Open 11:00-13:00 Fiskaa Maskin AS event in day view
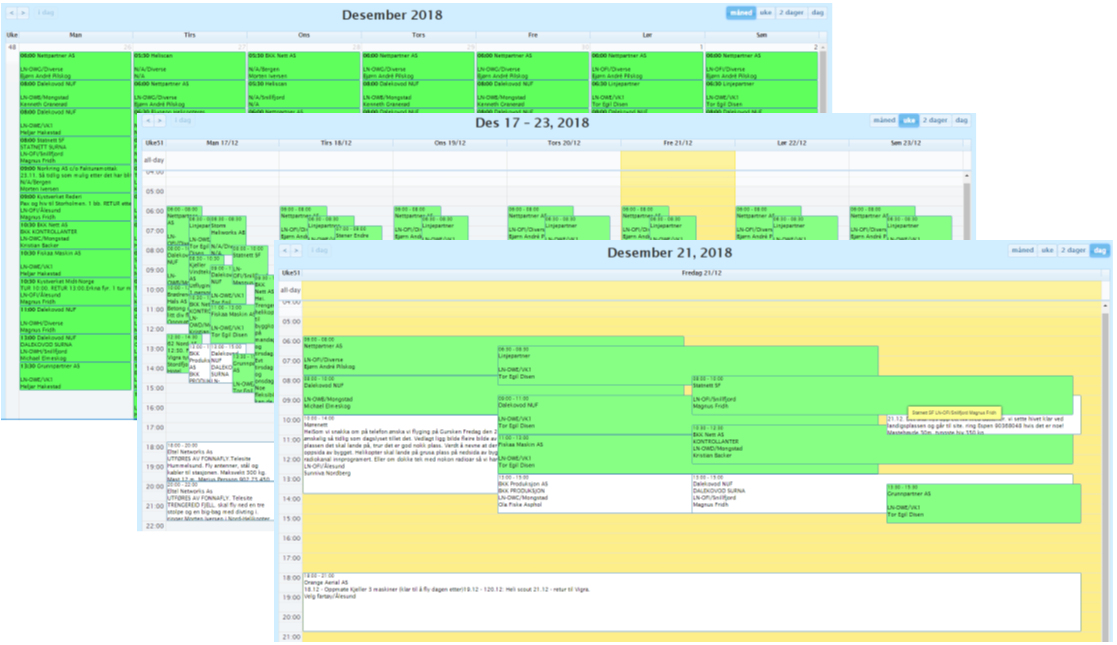The width and height of the screenshot is (1117, 645). point(593,454)
